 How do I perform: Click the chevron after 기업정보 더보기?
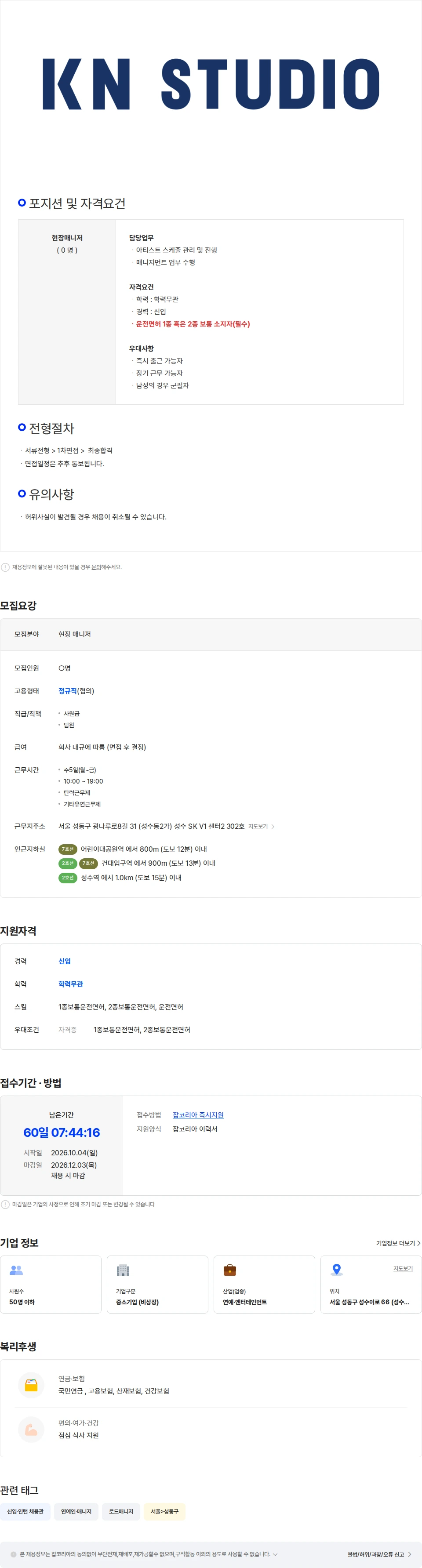click(418, 1243)
